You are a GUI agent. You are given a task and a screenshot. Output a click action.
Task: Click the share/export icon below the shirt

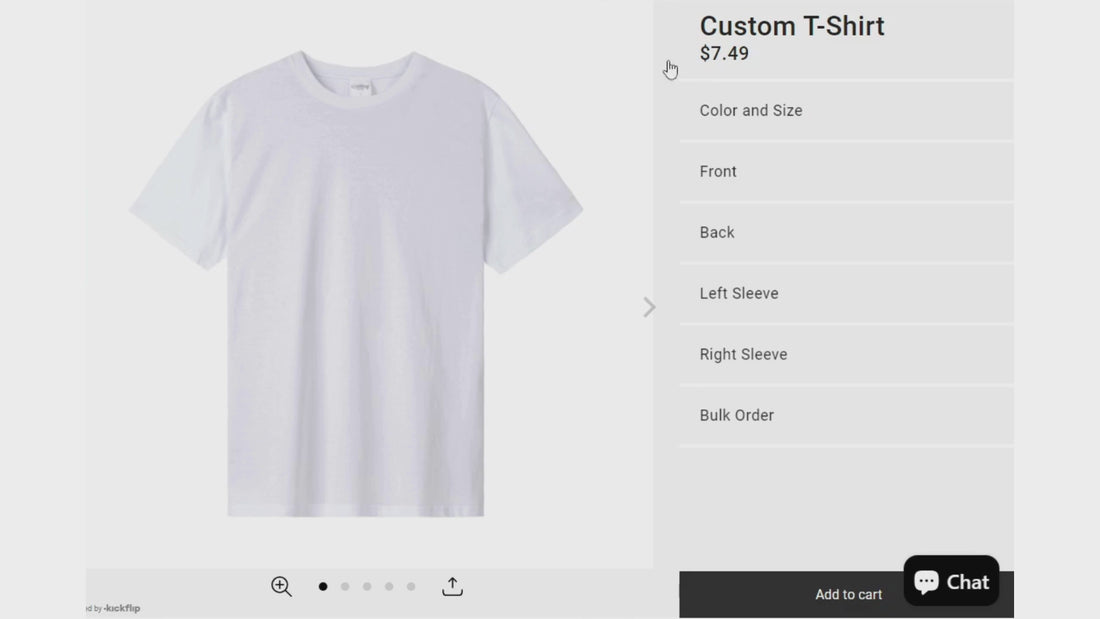[x=452, y=587]
